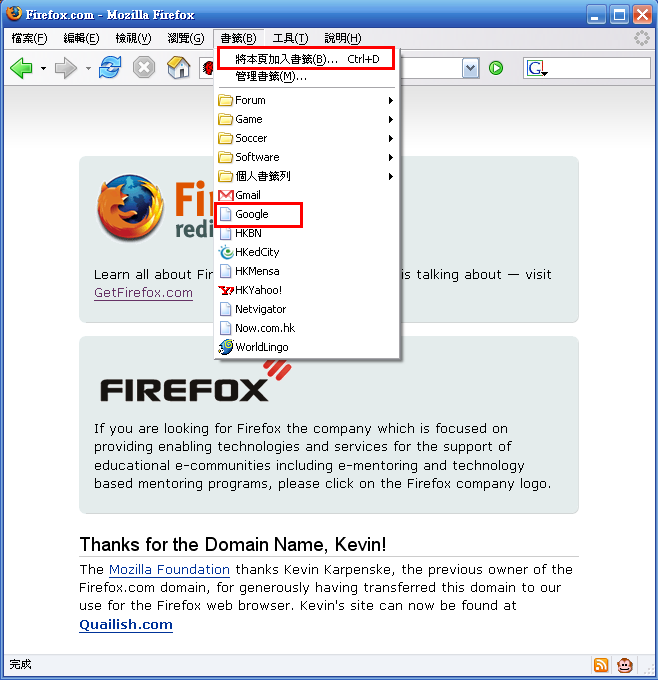Click the Software folder icon
This screenshot has height=680, width=658.
coord(226,157)
